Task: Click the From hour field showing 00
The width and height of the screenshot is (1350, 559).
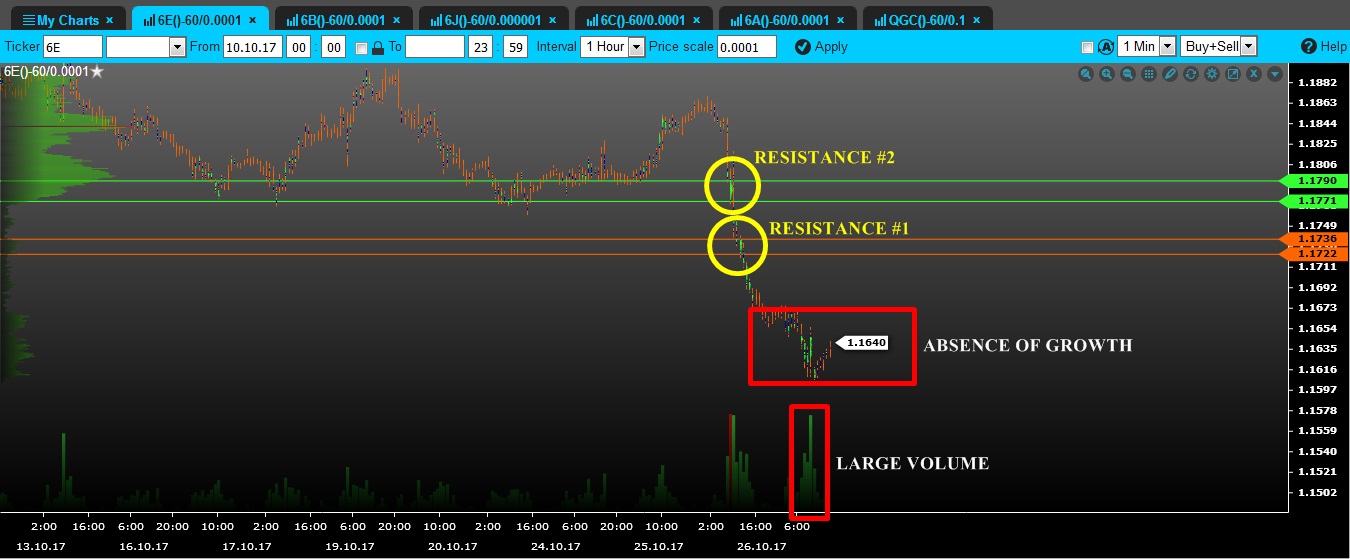Action: click(x=299, y=47)
